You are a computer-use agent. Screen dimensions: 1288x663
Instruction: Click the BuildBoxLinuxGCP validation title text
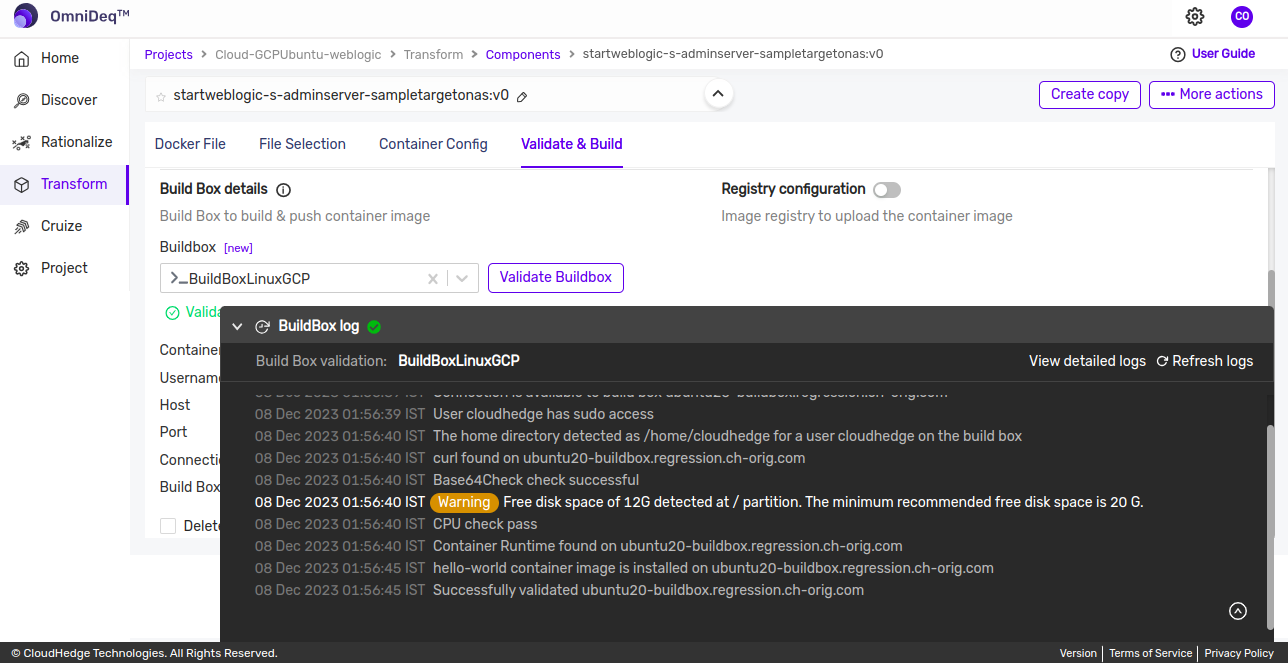pyautogui.click(x=459, y=361)
